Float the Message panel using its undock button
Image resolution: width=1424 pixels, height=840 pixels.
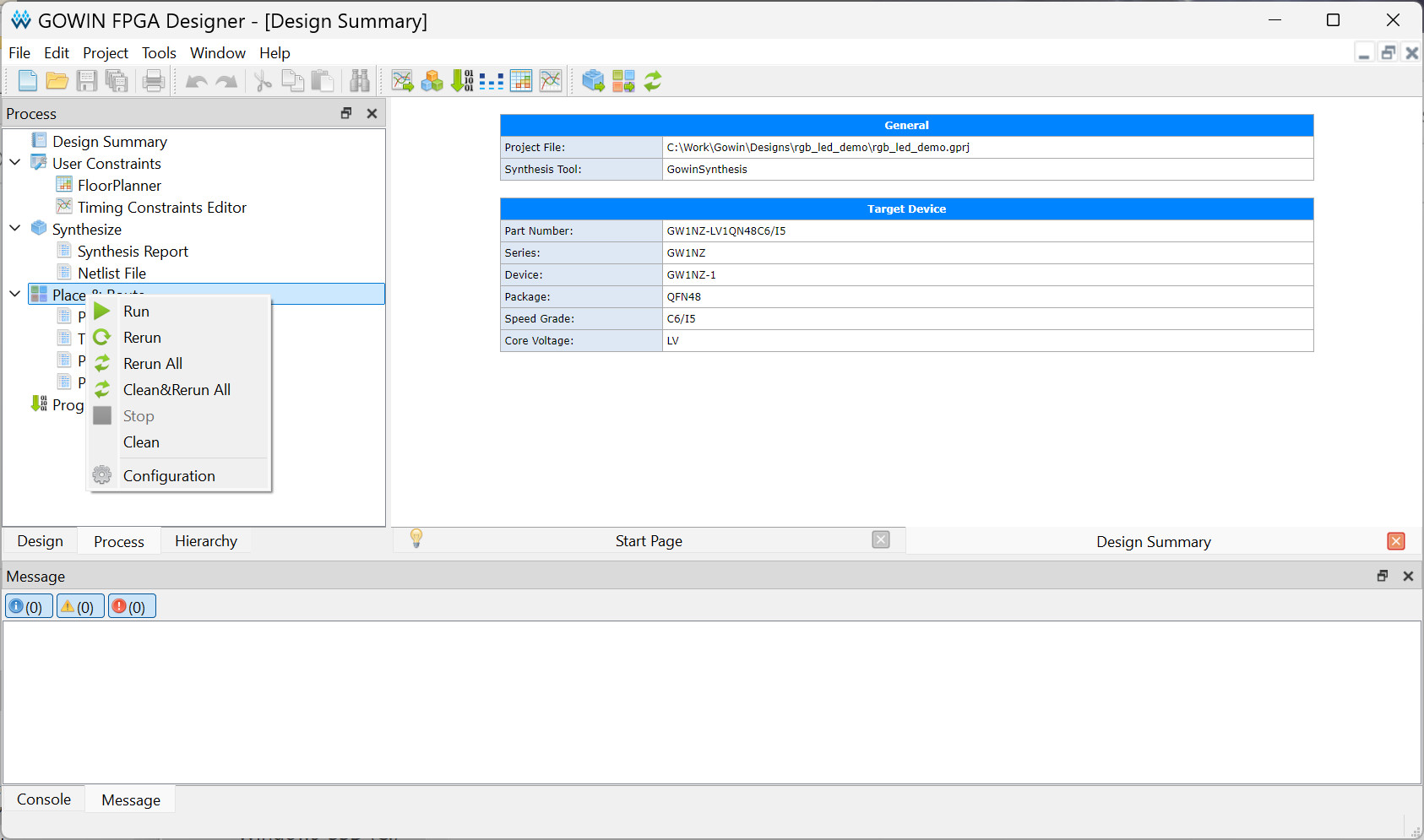click(1383, 576)
